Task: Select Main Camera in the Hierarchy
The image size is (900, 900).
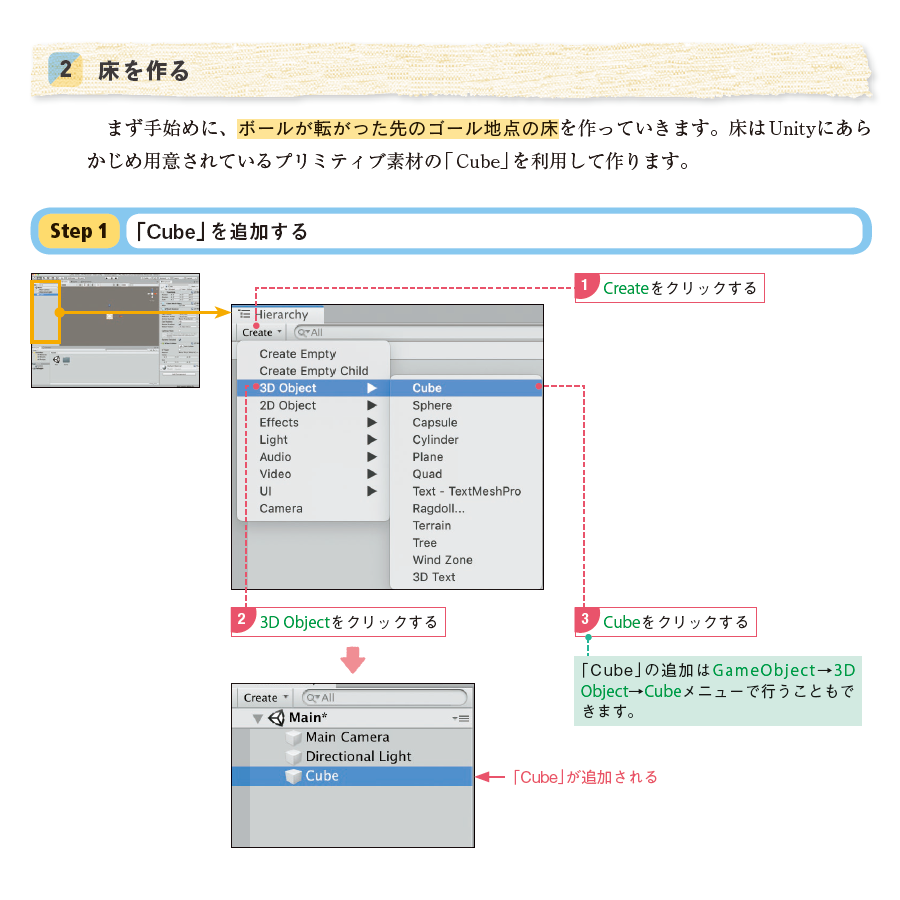Action: point(352,737)
